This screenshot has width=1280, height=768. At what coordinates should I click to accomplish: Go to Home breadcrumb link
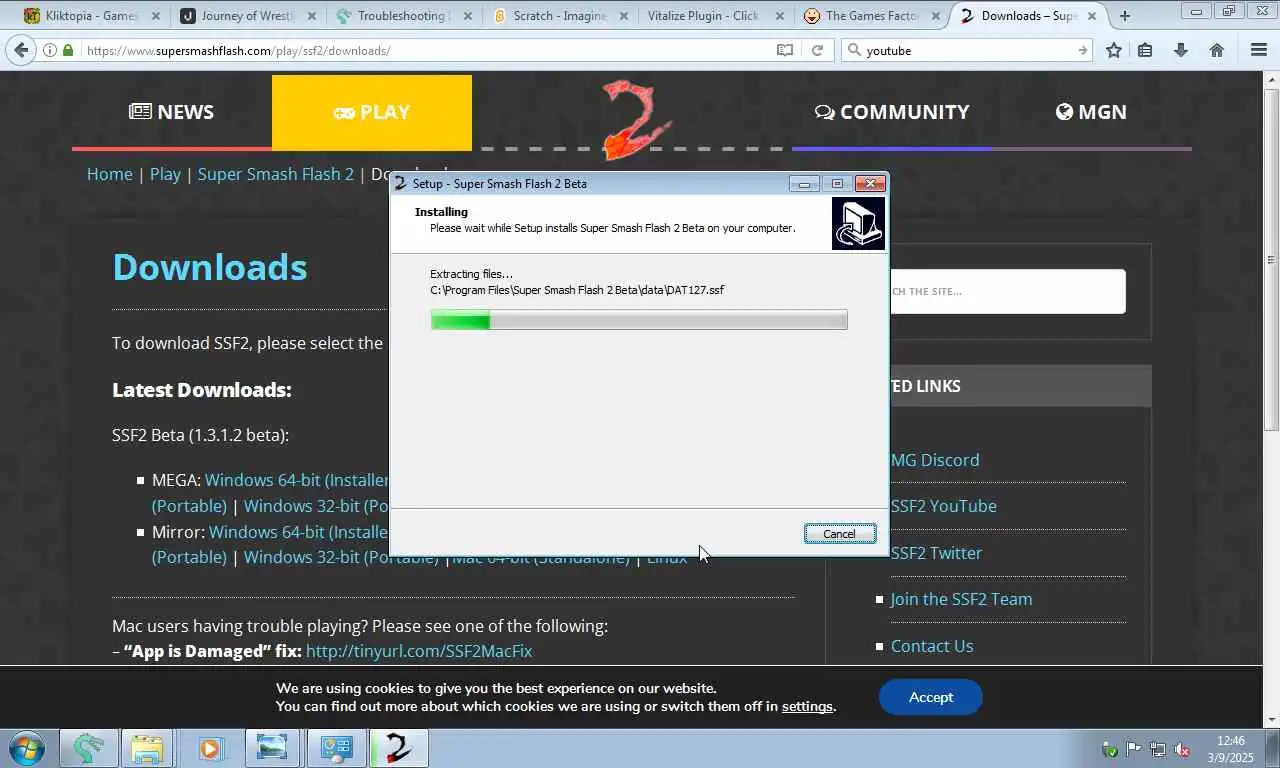110,174
